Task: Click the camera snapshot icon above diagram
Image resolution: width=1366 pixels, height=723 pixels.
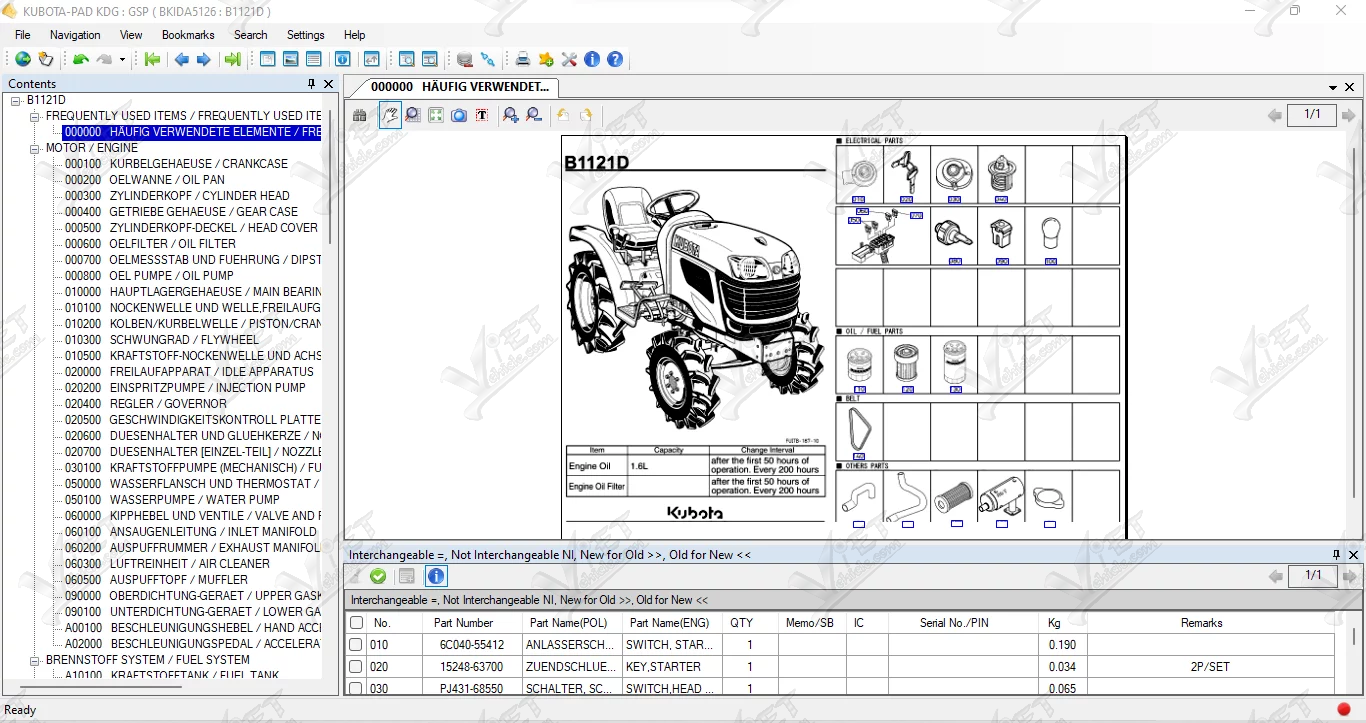Action: coord(459,115)
